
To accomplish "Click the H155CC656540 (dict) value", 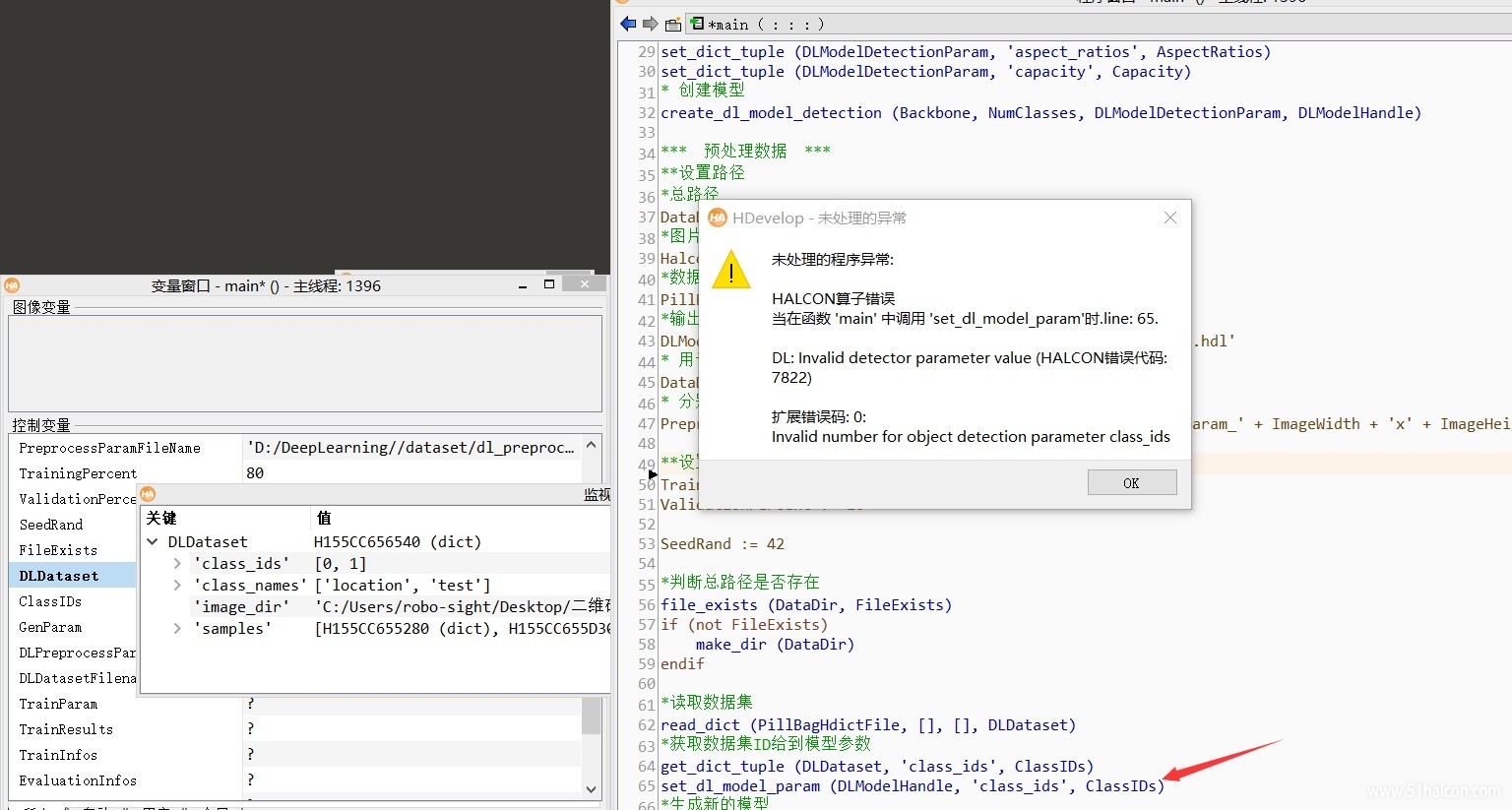I will click(x=398, y=542).
